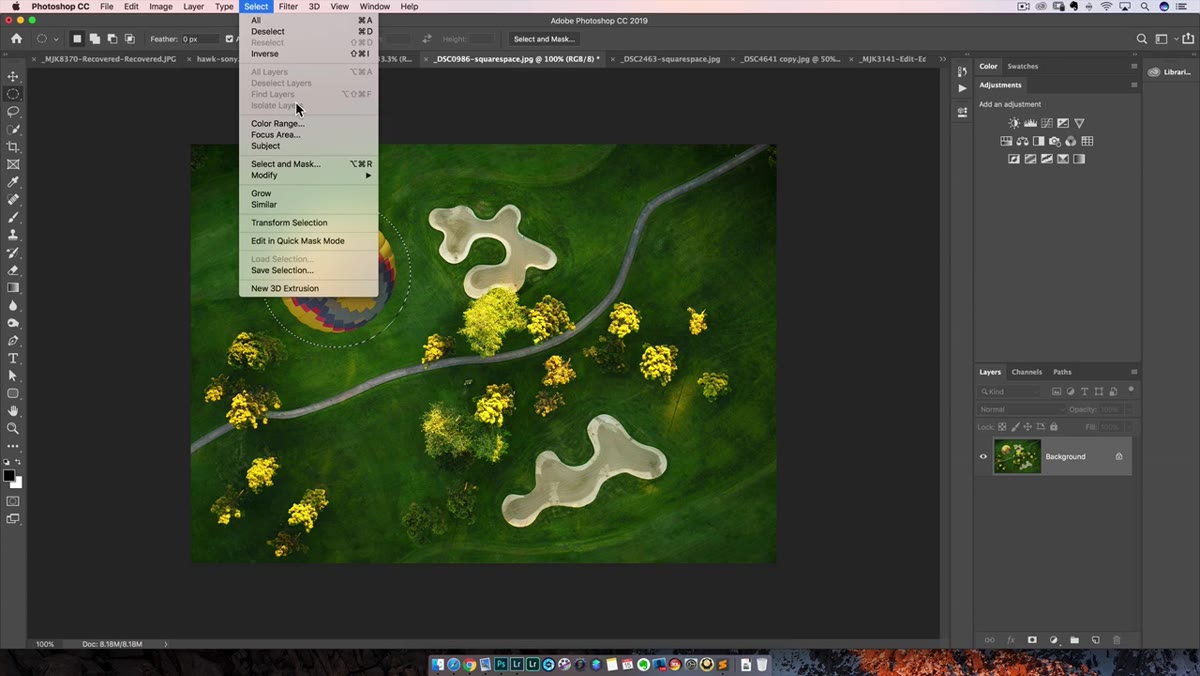Click the Feather input field

click(200, 39)
